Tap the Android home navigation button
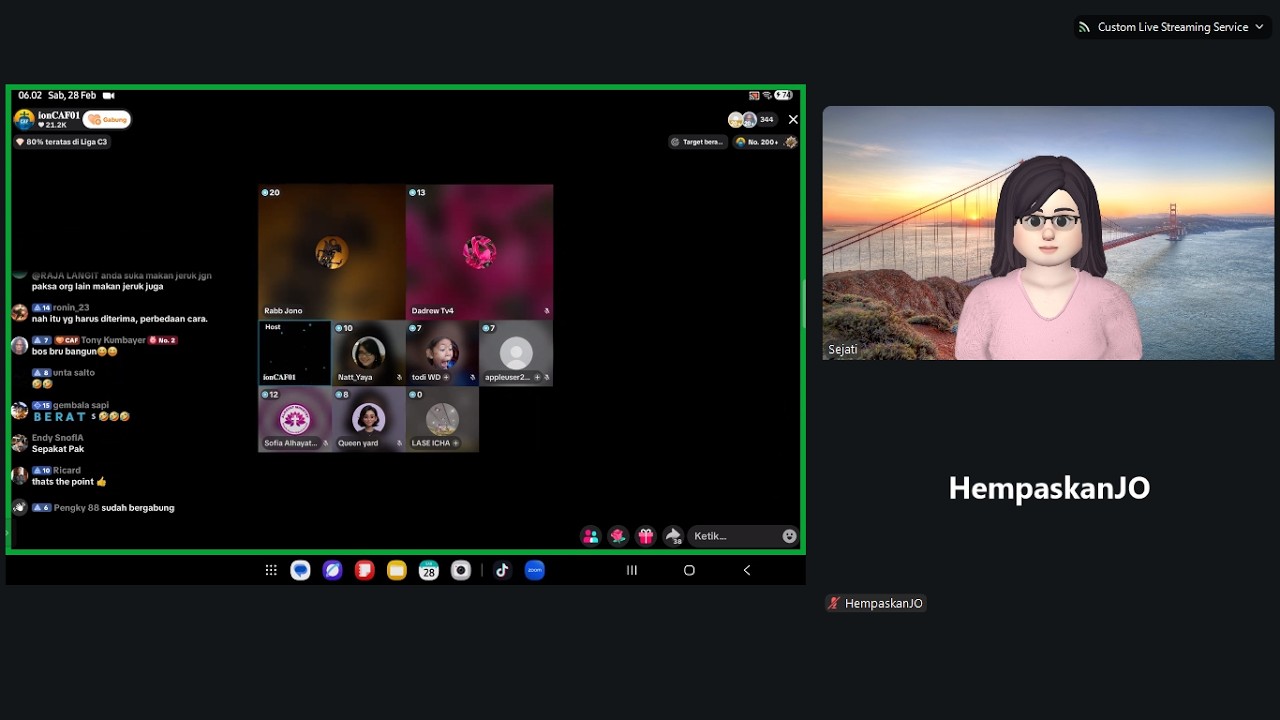 [689, 570]
